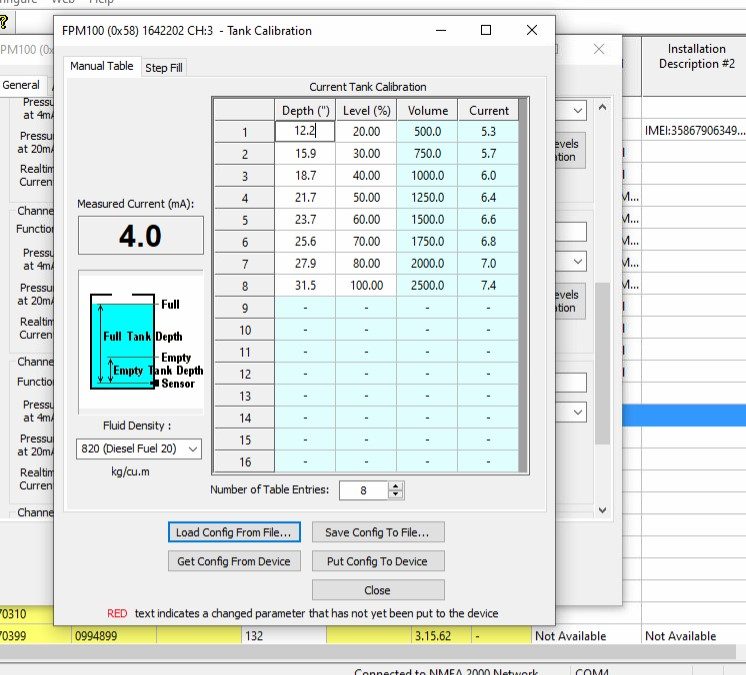The width and height of the screenshot is (746, 675).
Task: Click Save Config To File button
Action: [377, 532]
